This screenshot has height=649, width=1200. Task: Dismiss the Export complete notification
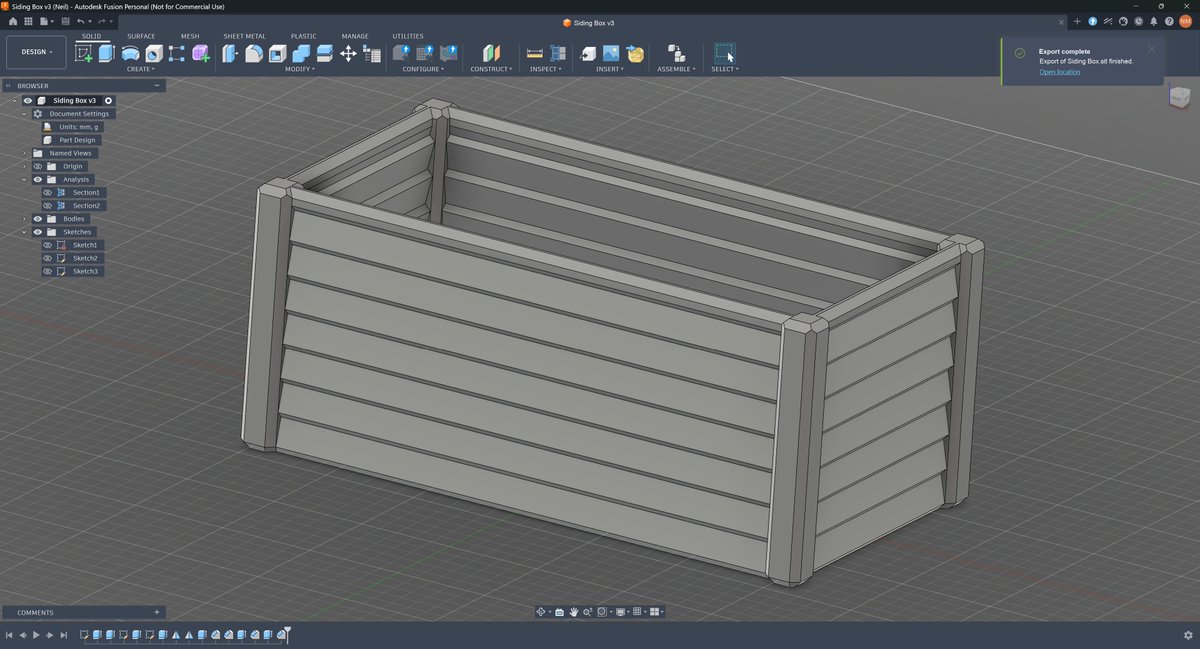[x=1151, y=49]
